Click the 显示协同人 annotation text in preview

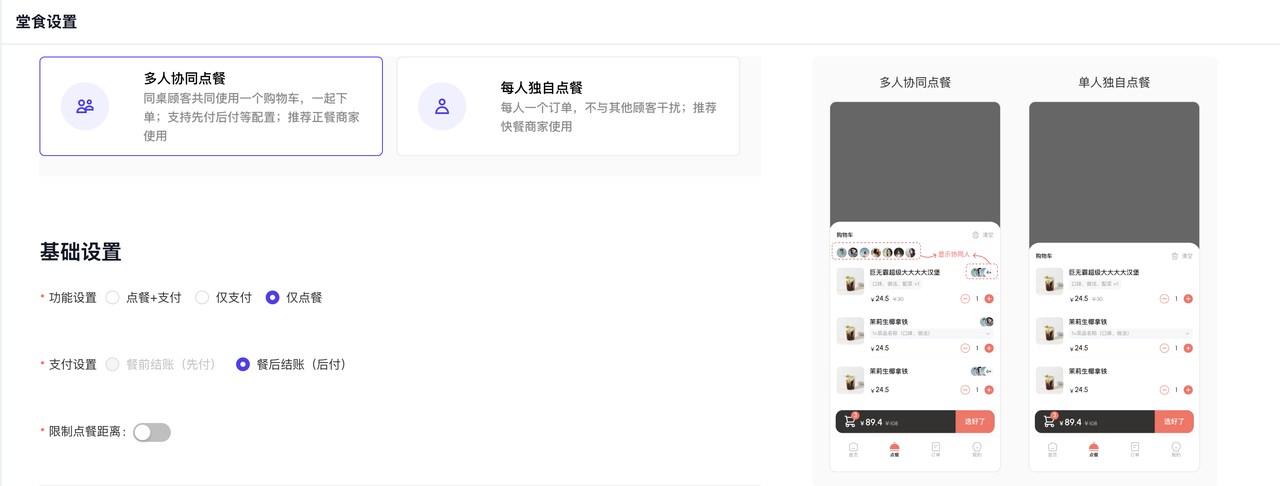[954, 254]
